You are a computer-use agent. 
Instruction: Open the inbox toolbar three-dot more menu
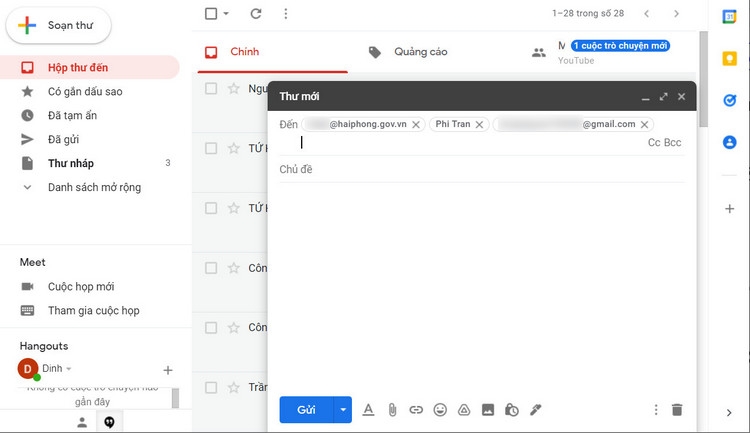pyautogui.click(x=286, y=13)
